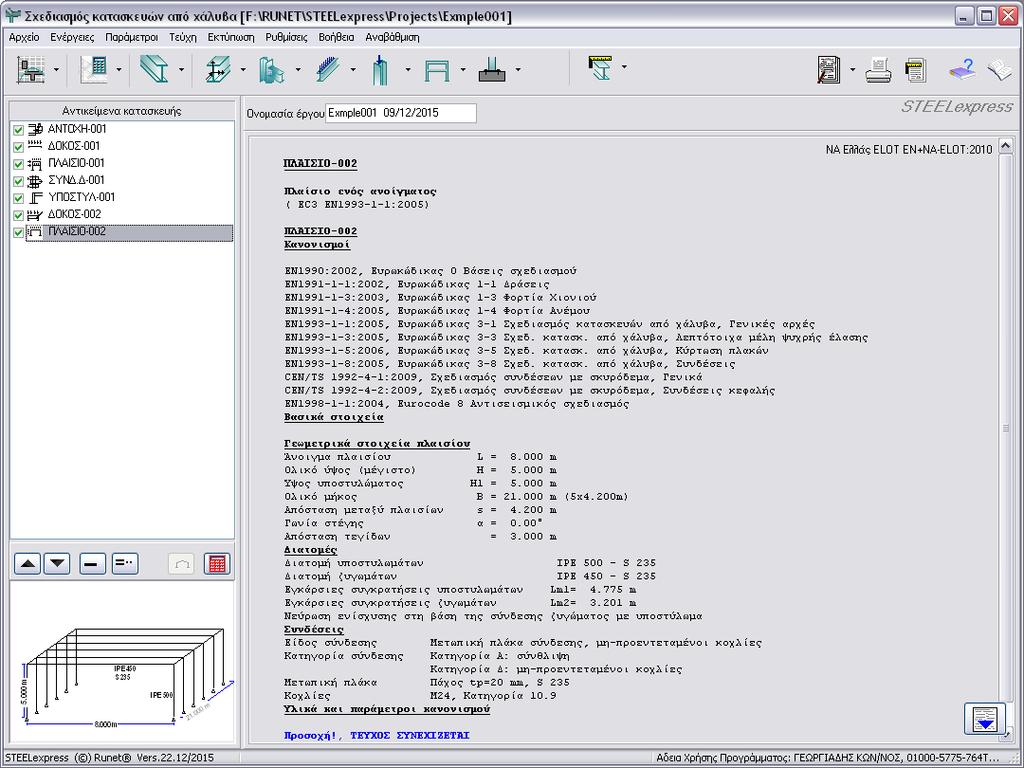1024x768 pixels.
Task: Select the loaded beam design icon
Action: point(328,69)
